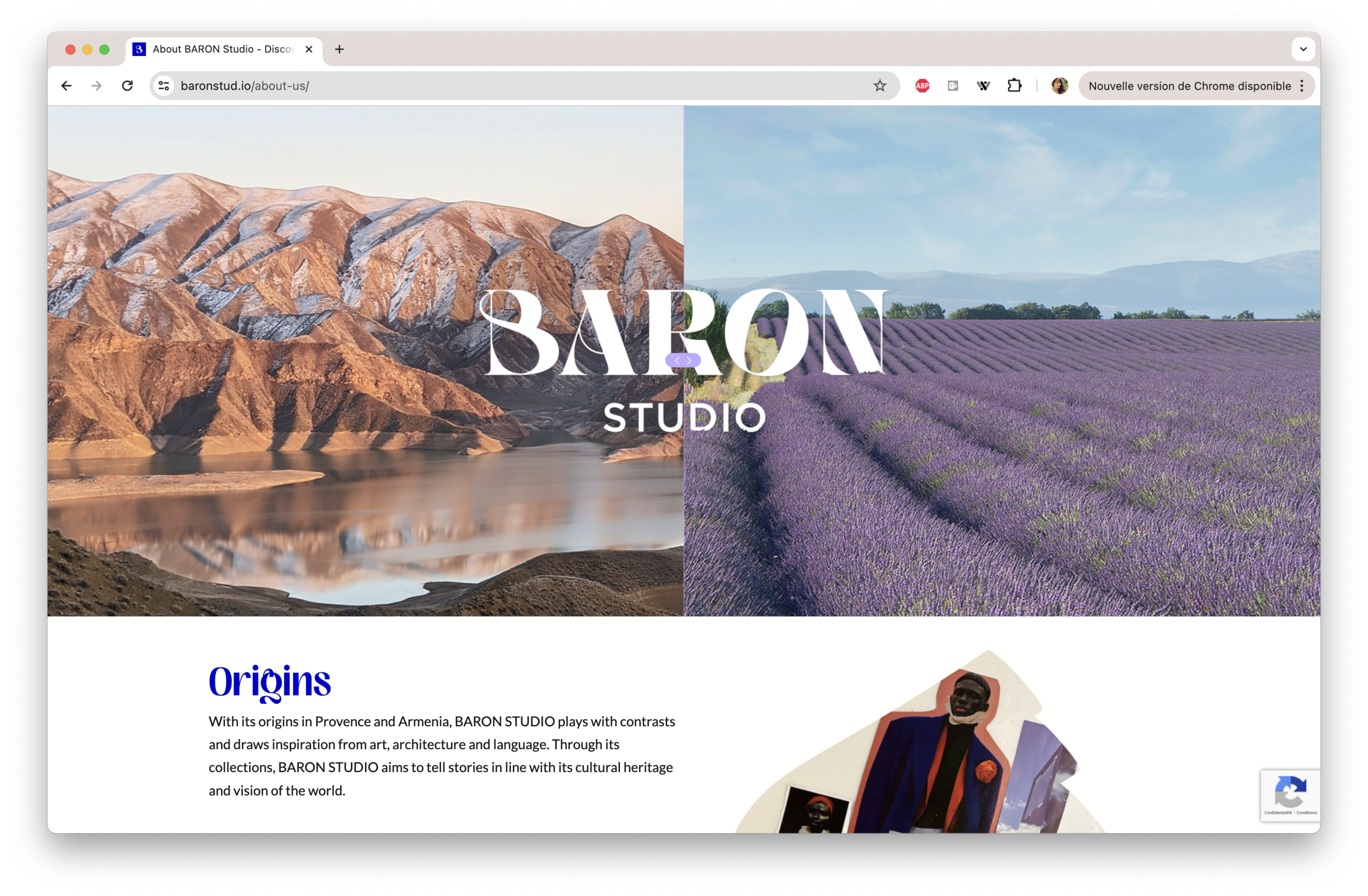Switch to the About BARON Studio tab
The image size is (1368, 896).
(x=219, y=50)
